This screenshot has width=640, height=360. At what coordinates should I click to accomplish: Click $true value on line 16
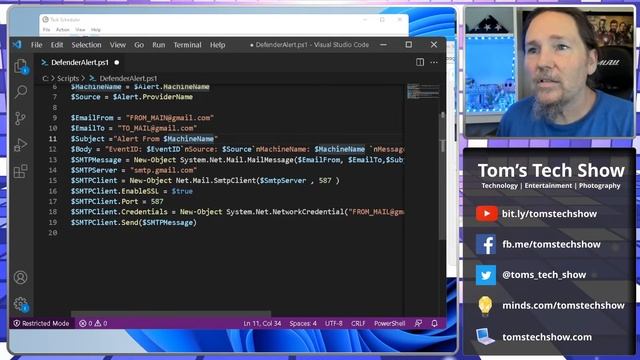182,191
